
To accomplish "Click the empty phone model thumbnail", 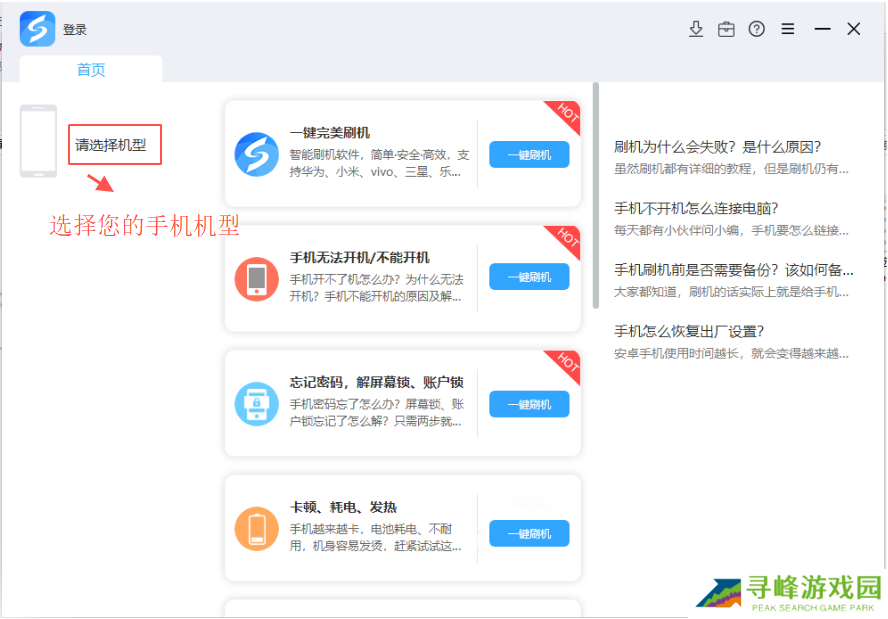I will (x=37, y=140).
